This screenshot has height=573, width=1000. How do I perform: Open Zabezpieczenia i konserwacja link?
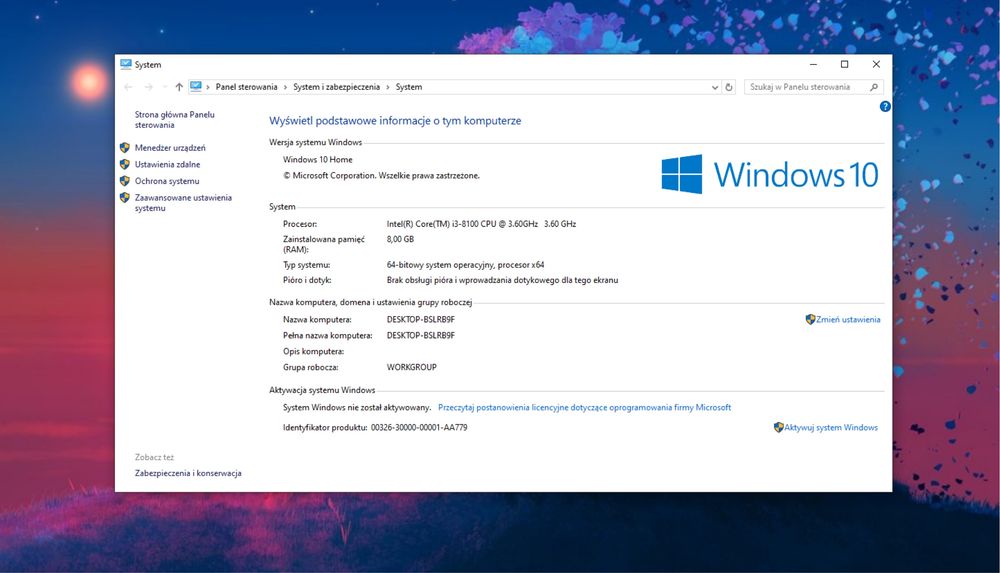click(188, 473)
